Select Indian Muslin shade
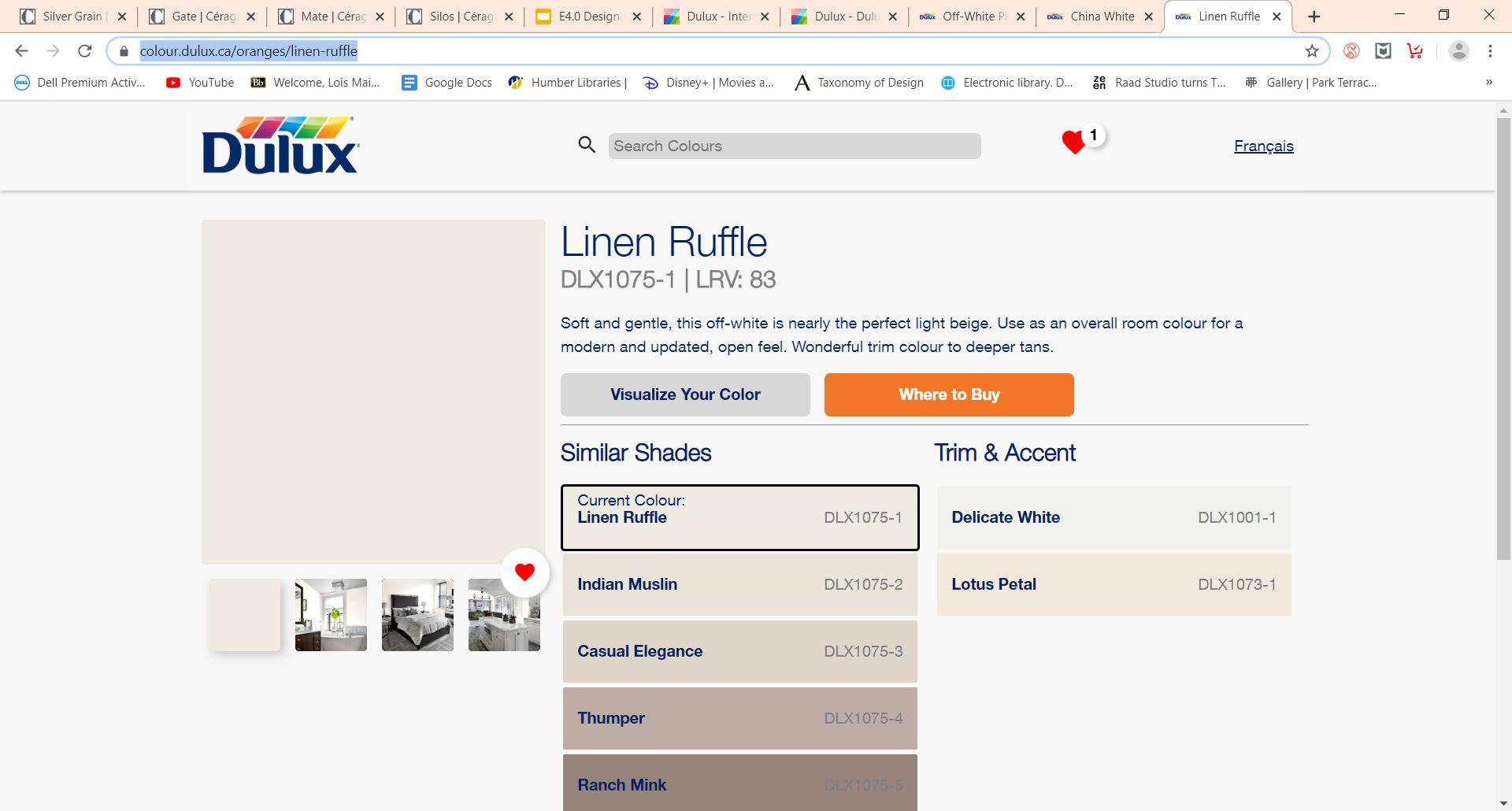This screenshot has width=1512, height=811. pyautogui.click(x=740, y=584)
